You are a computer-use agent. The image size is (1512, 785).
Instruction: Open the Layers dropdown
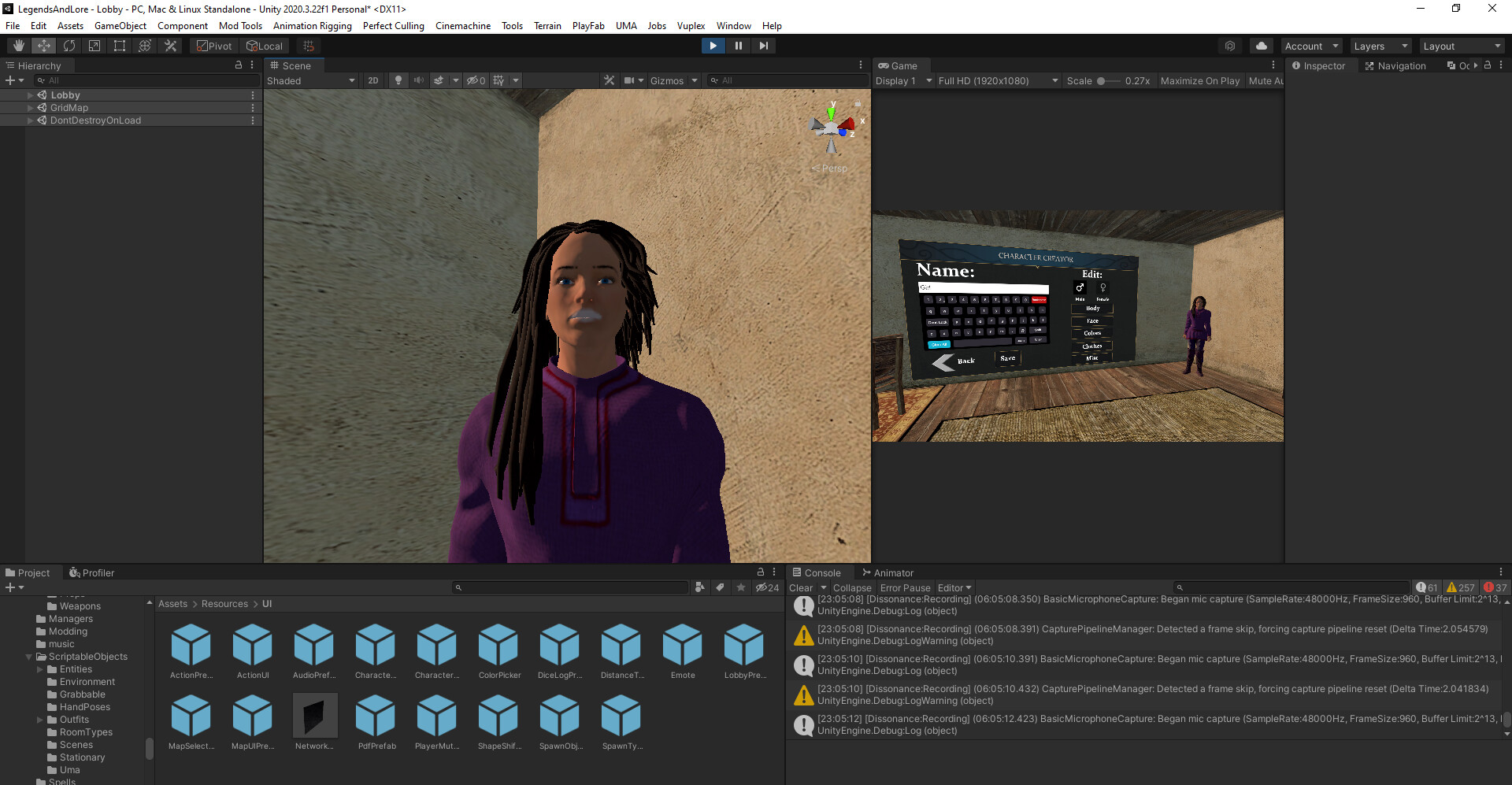(x=1380, y=46)
